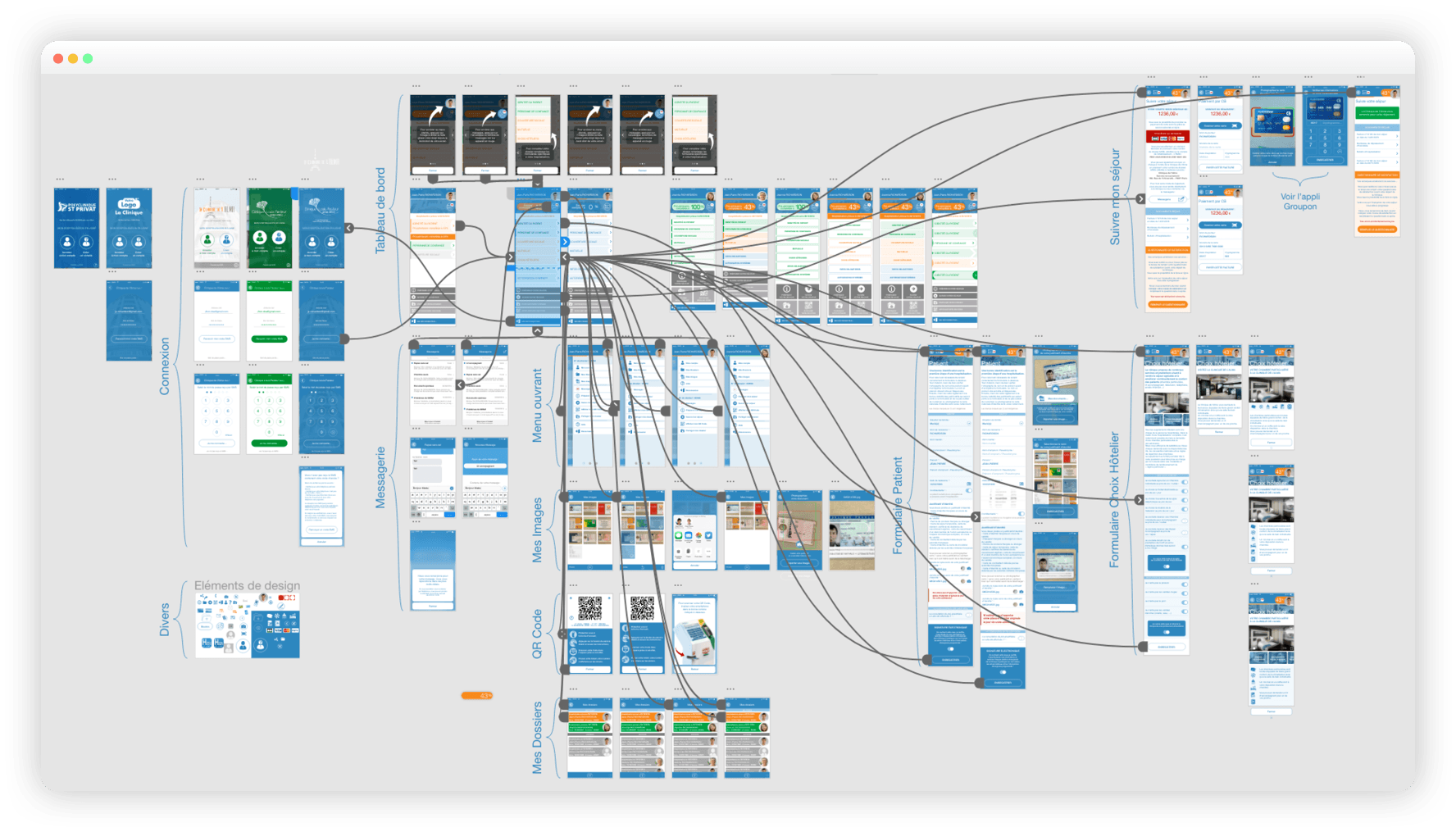
Task: Select the 'Connexion' section label
Action: click(164, 366)
